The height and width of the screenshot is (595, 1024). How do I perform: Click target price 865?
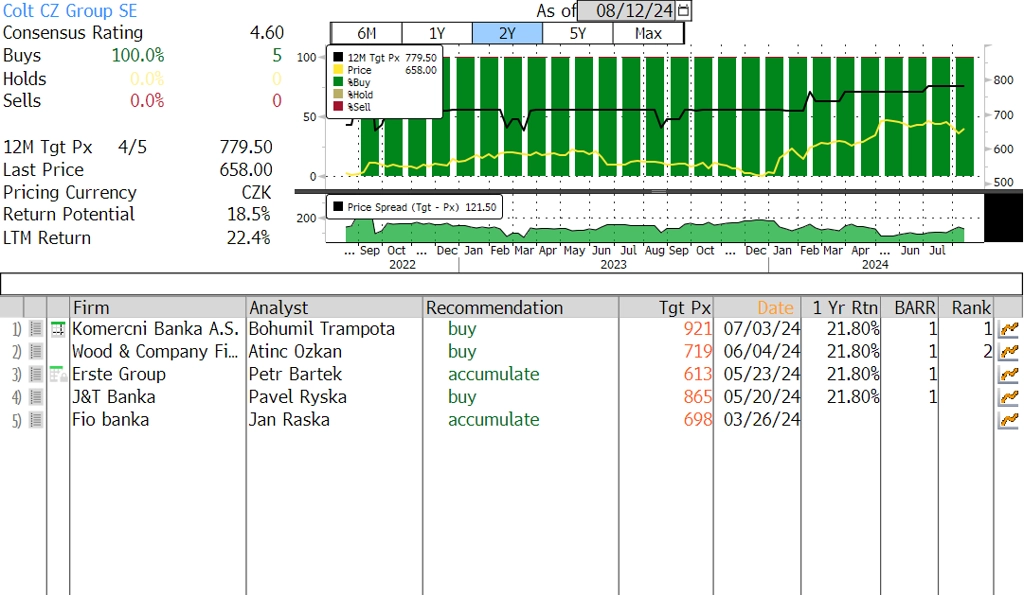(x=697, y=397)
